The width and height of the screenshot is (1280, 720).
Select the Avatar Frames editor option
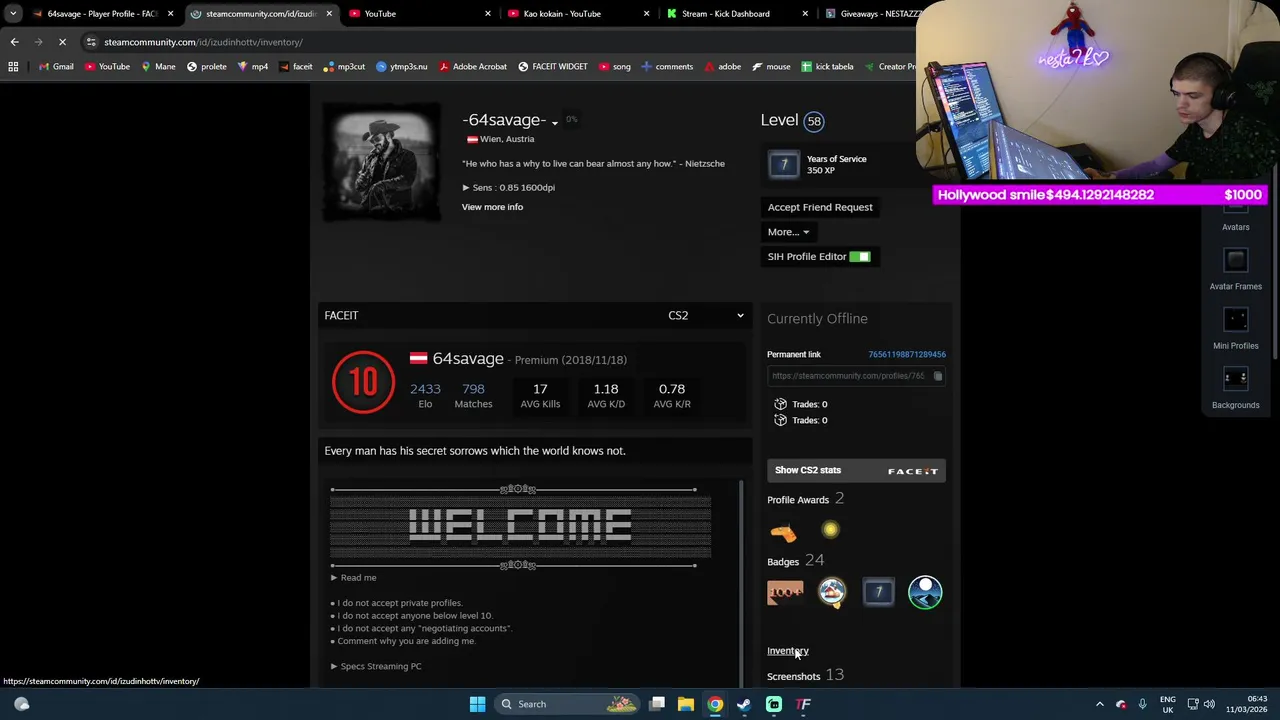[x=1235, y=270]
